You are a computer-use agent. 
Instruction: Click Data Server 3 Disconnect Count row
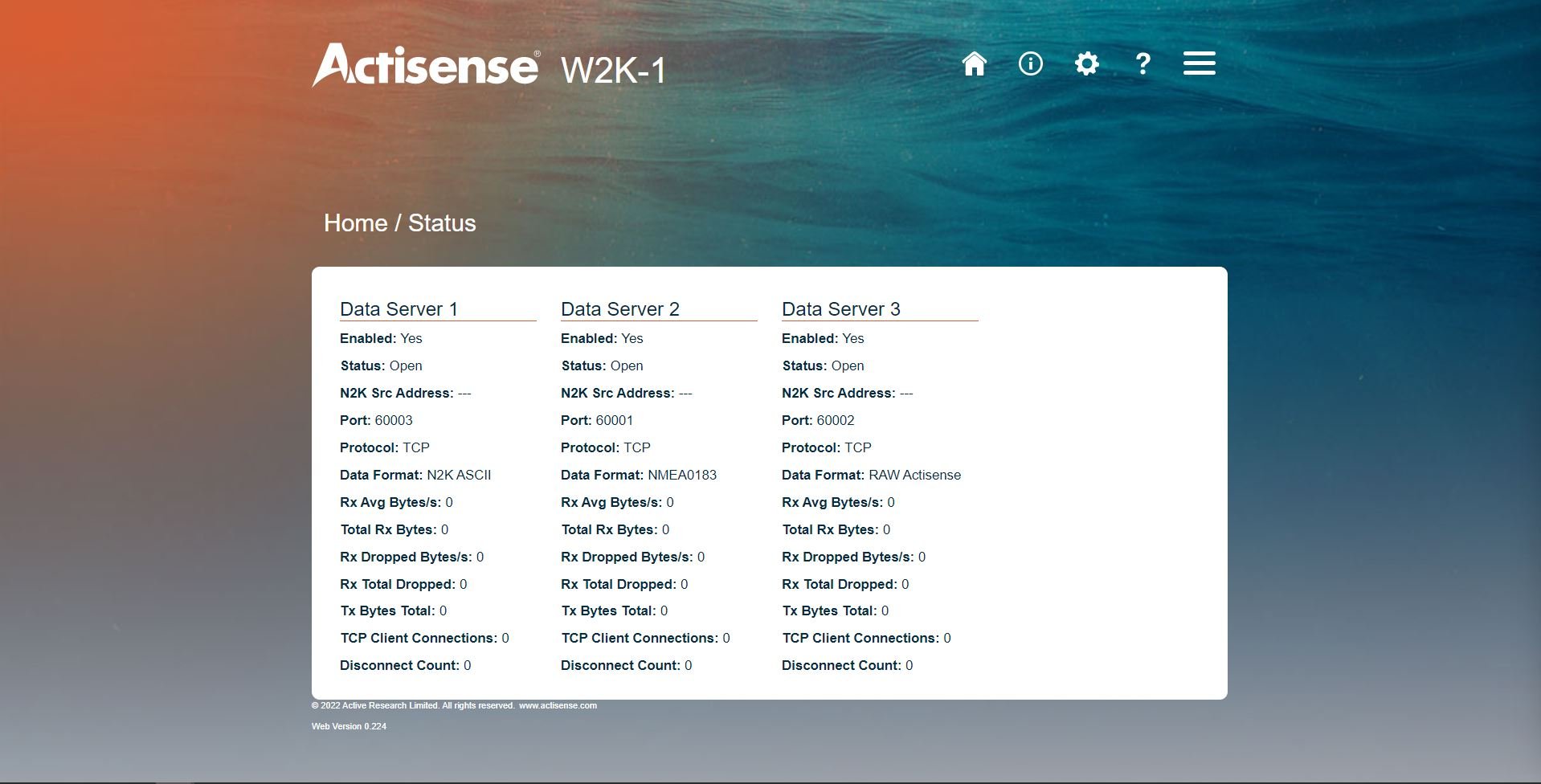847,665
